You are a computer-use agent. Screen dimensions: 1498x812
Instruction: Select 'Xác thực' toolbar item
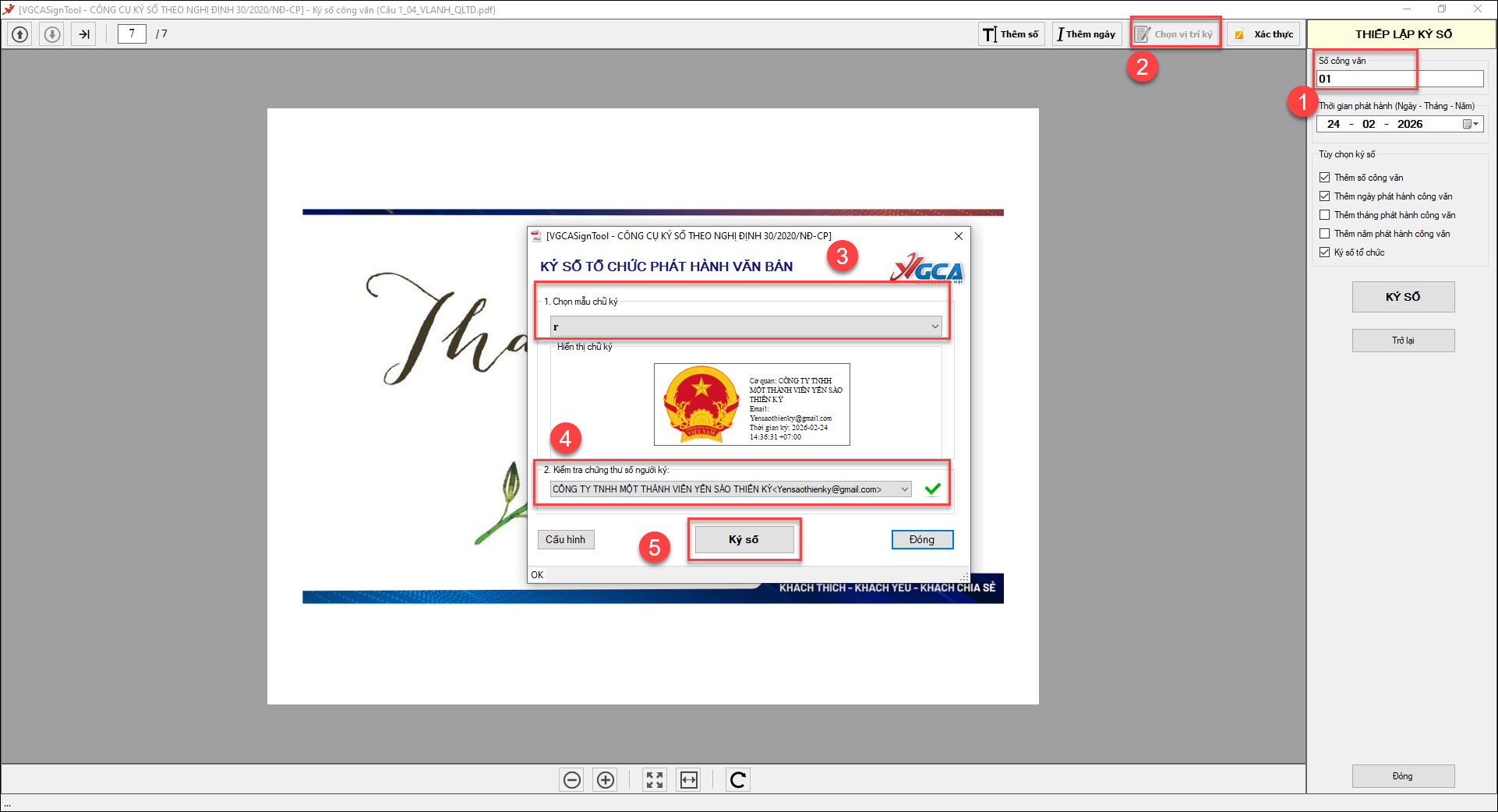(x=1264, y=34)
